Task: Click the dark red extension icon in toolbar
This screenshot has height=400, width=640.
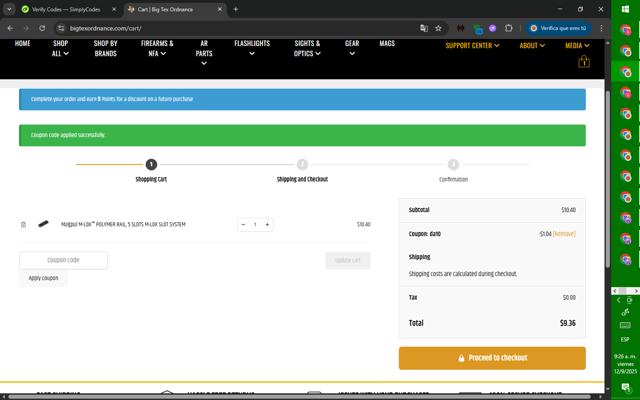Action: click(x=460, y=28)
